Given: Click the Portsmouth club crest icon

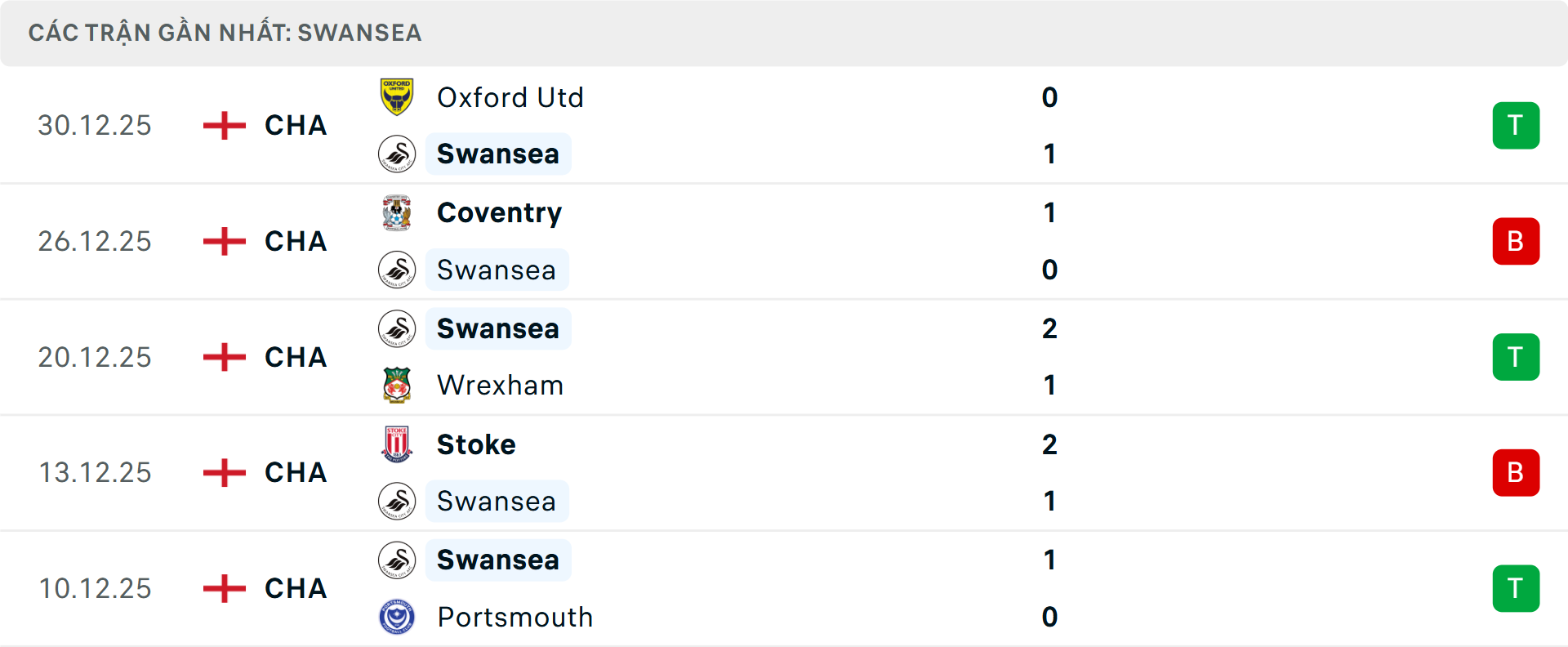Looking at the screenshot, I should [397, 618].
